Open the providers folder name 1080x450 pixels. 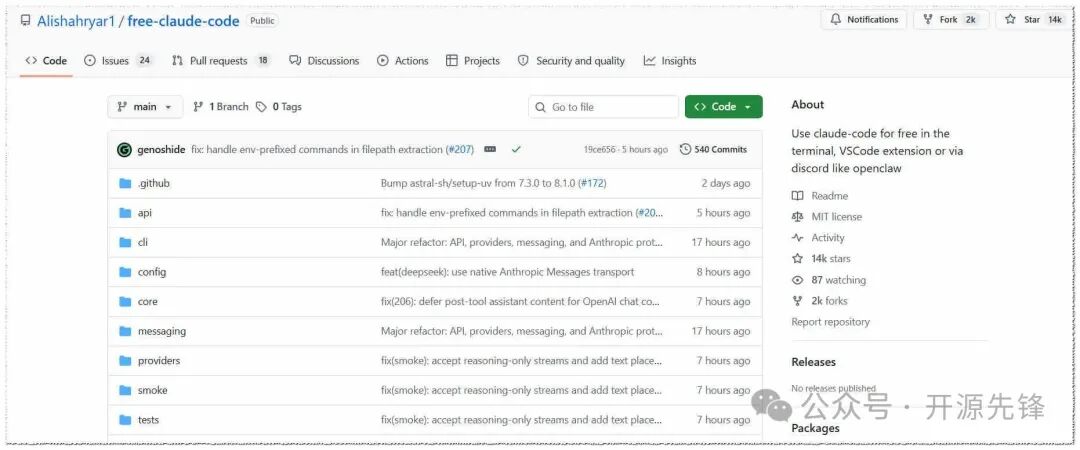coord(159,360)
